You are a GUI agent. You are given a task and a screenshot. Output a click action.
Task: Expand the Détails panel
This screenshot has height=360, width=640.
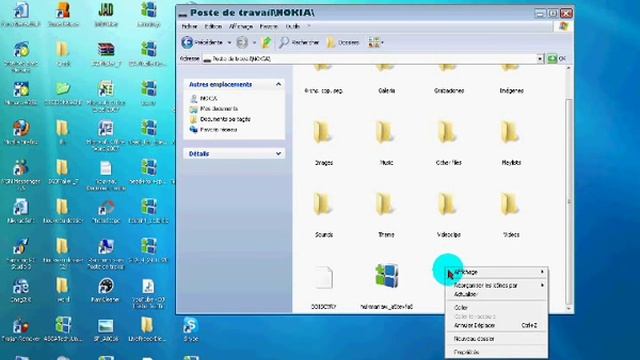pos(278,154)
